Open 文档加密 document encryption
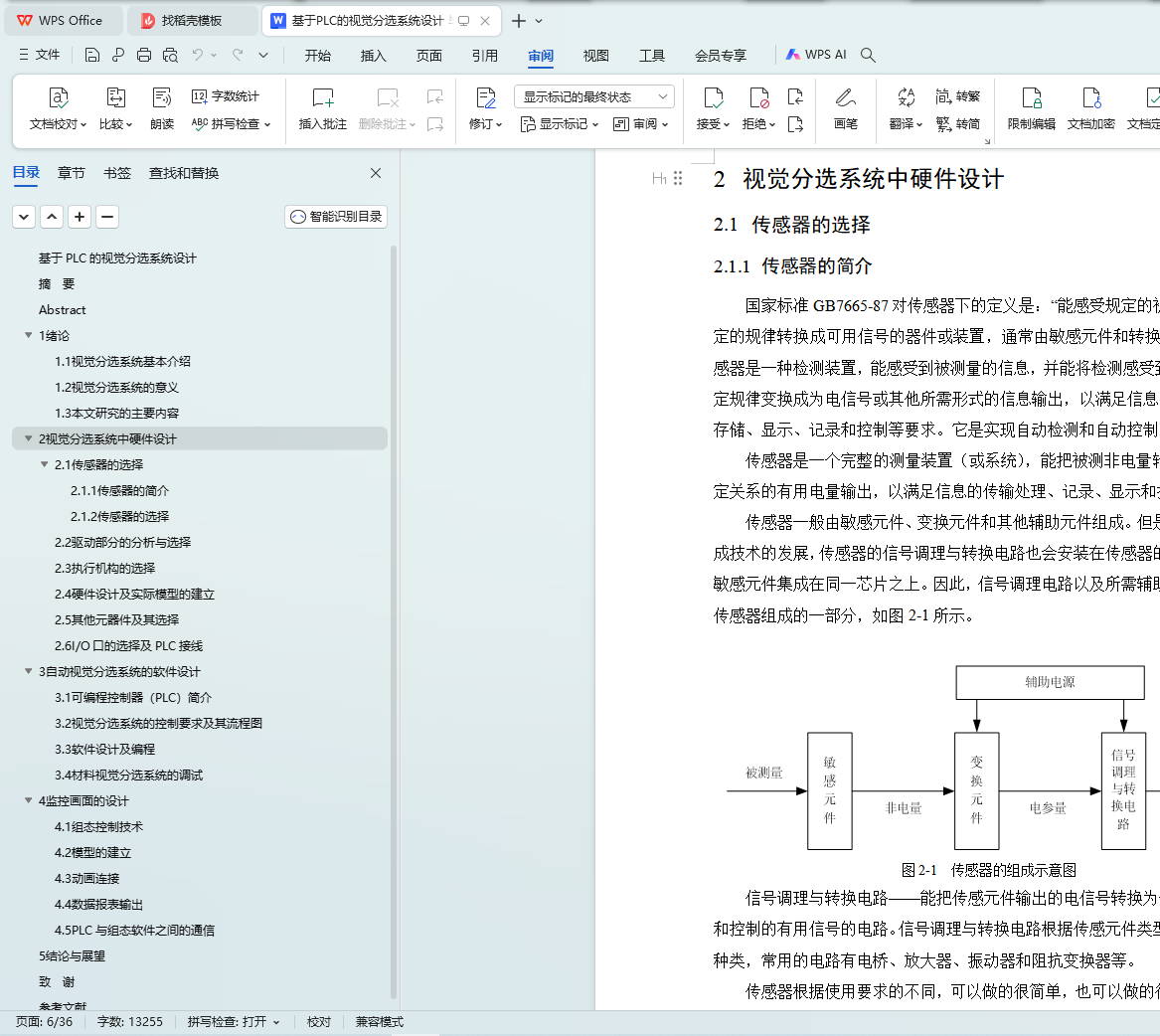Screen dimensions: 1160x1036 pyautogui.click(x=1091, y=108)
